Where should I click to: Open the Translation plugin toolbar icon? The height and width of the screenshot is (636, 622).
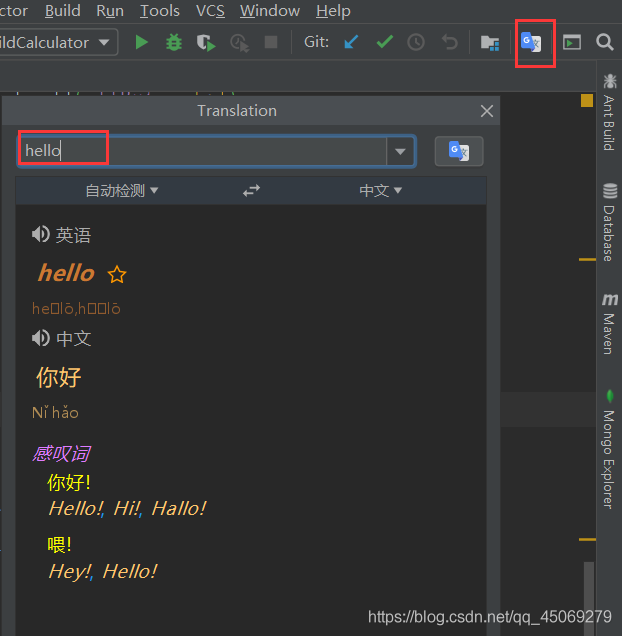[531, 42]
